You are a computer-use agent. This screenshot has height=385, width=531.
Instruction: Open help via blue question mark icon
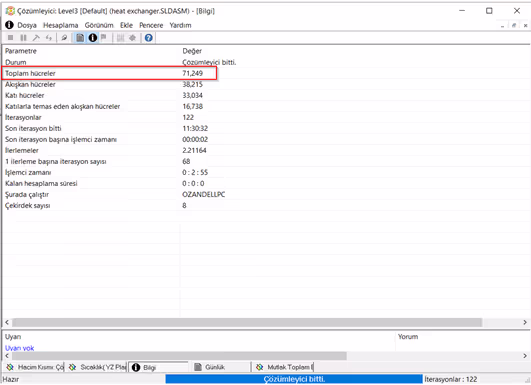pyautogui.click(x=148, y=38)
